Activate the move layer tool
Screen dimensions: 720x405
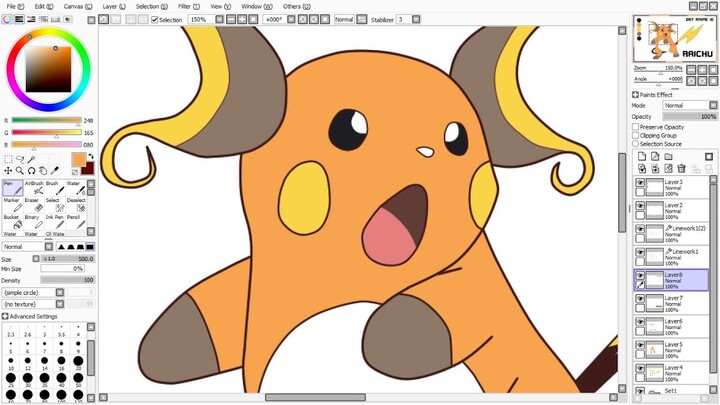[8, 171]
